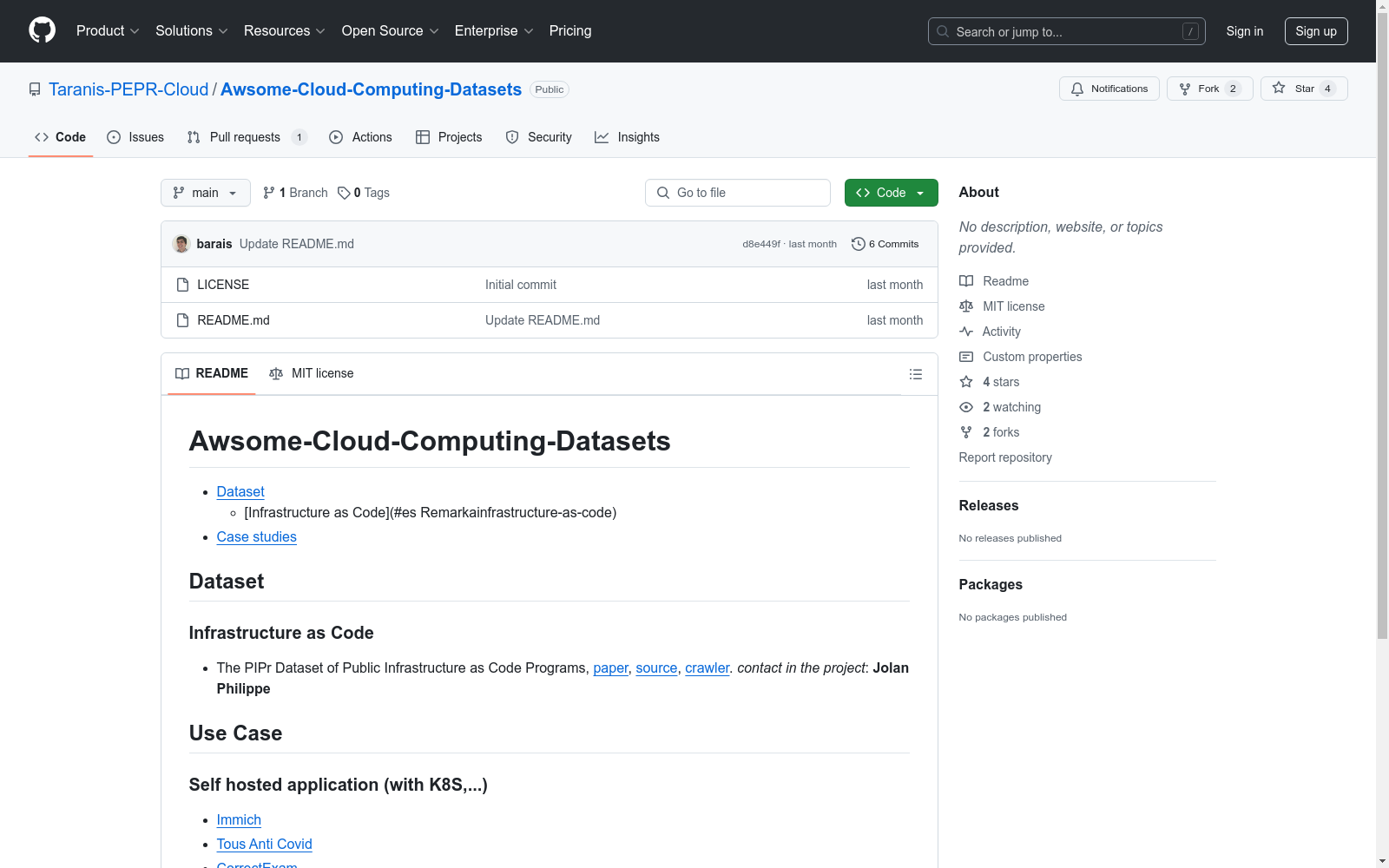Expand the Resources menu
This screenshot has height=868, width=1389.
tap(285, 31)
